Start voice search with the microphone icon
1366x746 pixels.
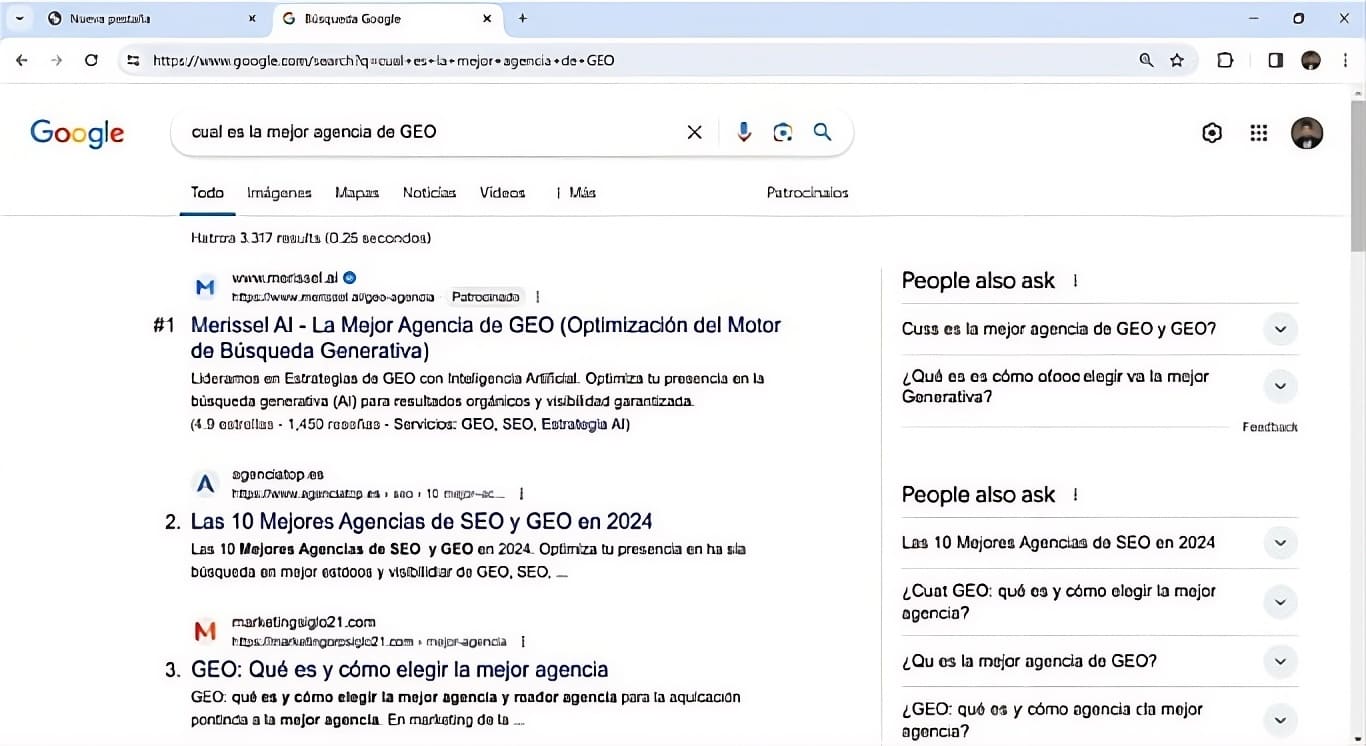(743, 132)
